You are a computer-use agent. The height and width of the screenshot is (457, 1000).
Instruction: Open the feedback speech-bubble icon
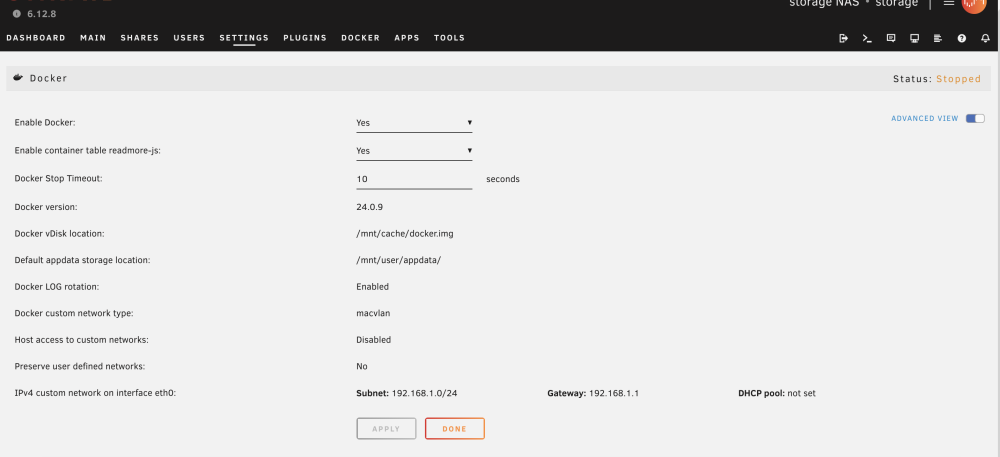891,38
